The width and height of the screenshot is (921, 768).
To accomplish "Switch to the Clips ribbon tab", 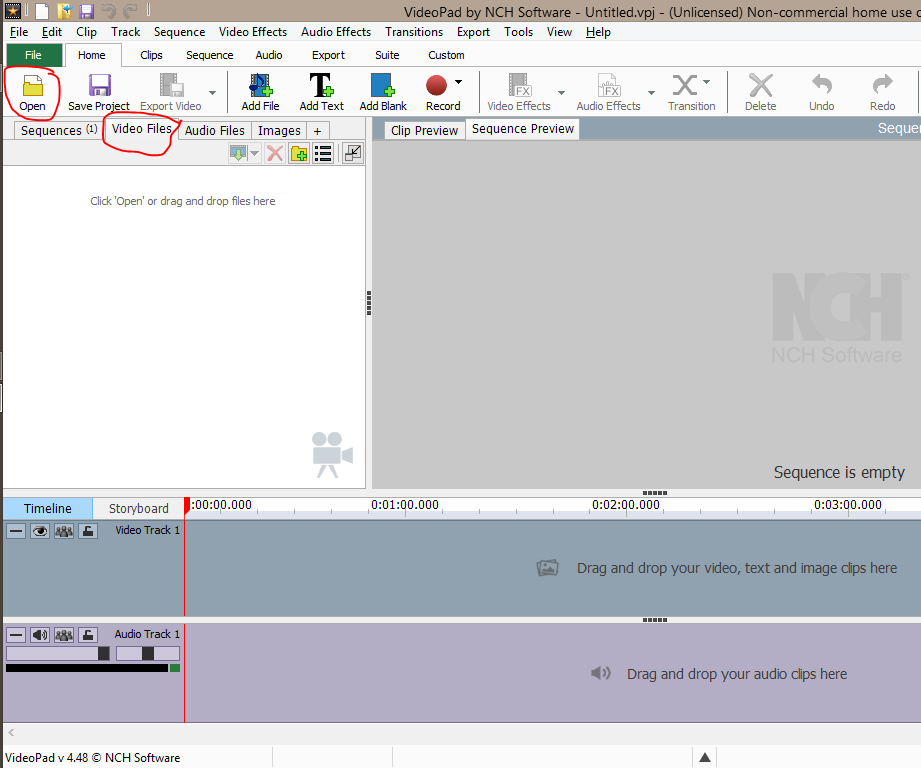I will [151, 55].
